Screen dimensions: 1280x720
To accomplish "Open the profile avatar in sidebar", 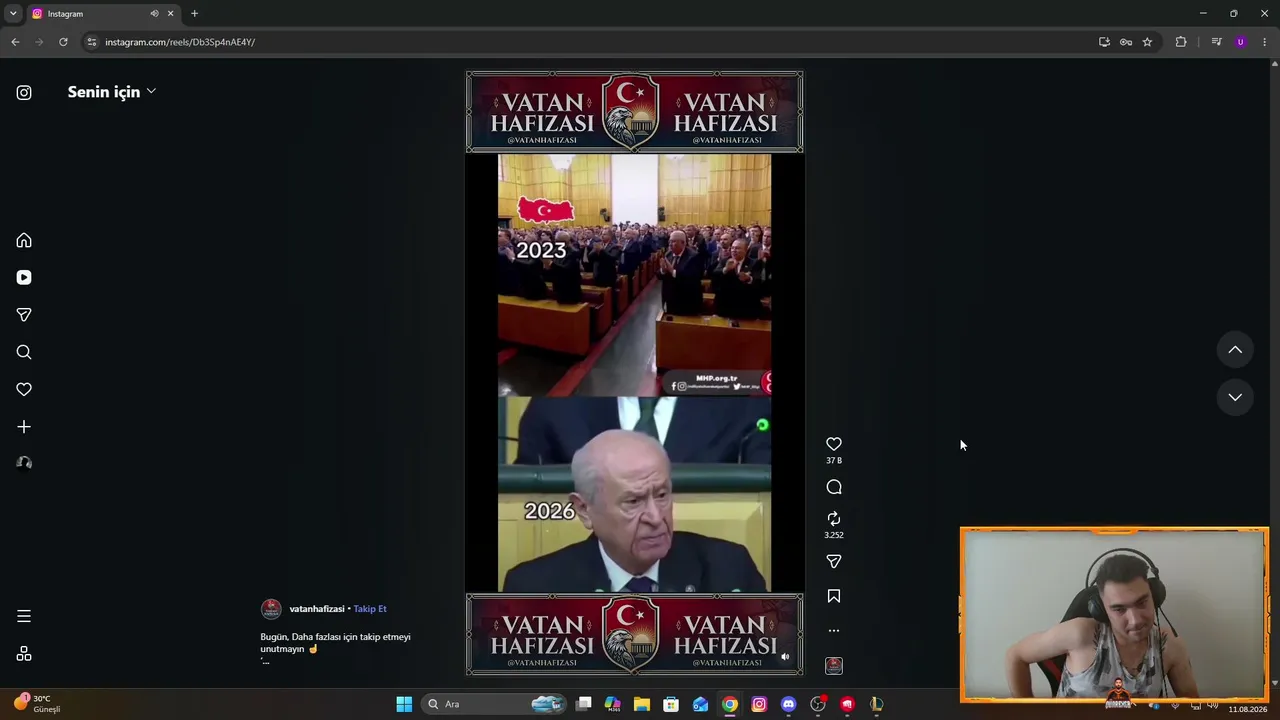I will (24, 463).
